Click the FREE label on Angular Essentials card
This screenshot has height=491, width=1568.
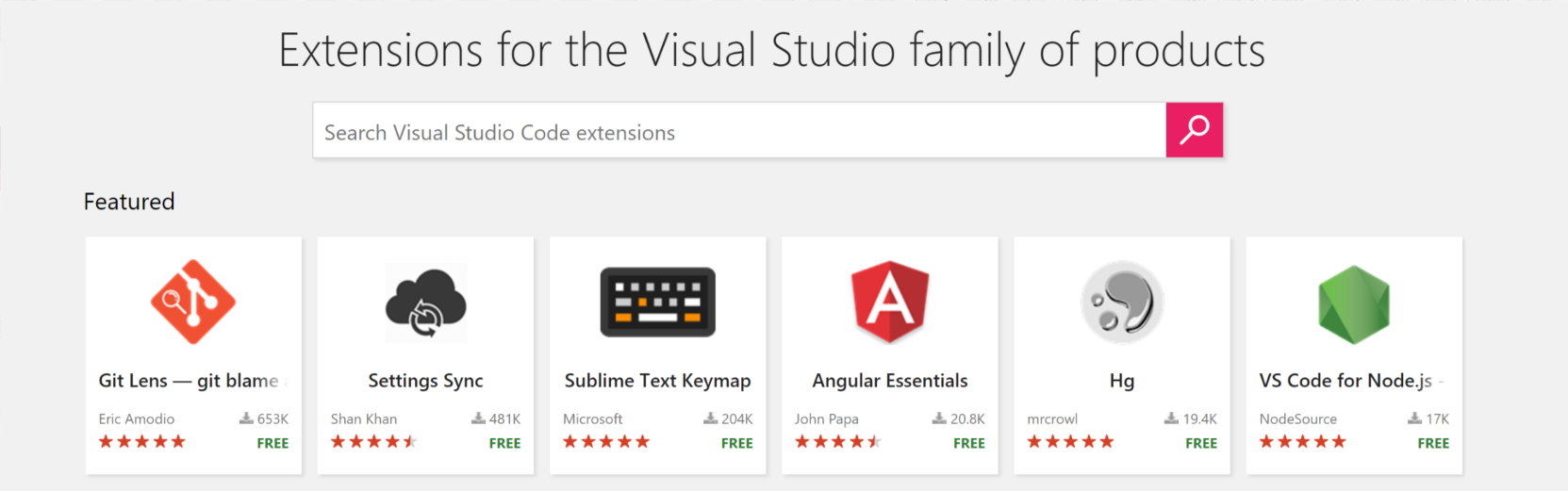pos(969,443)
